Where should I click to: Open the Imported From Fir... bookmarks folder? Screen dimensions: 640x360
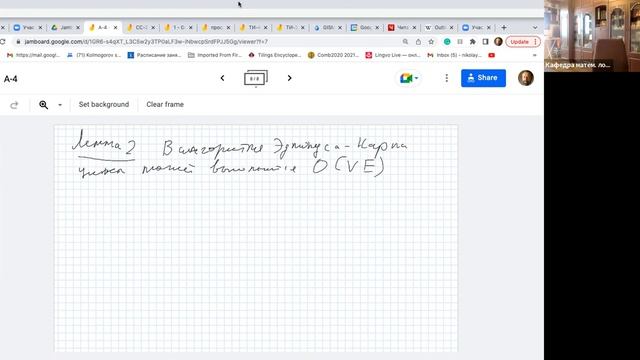click(x=215, y=55)
